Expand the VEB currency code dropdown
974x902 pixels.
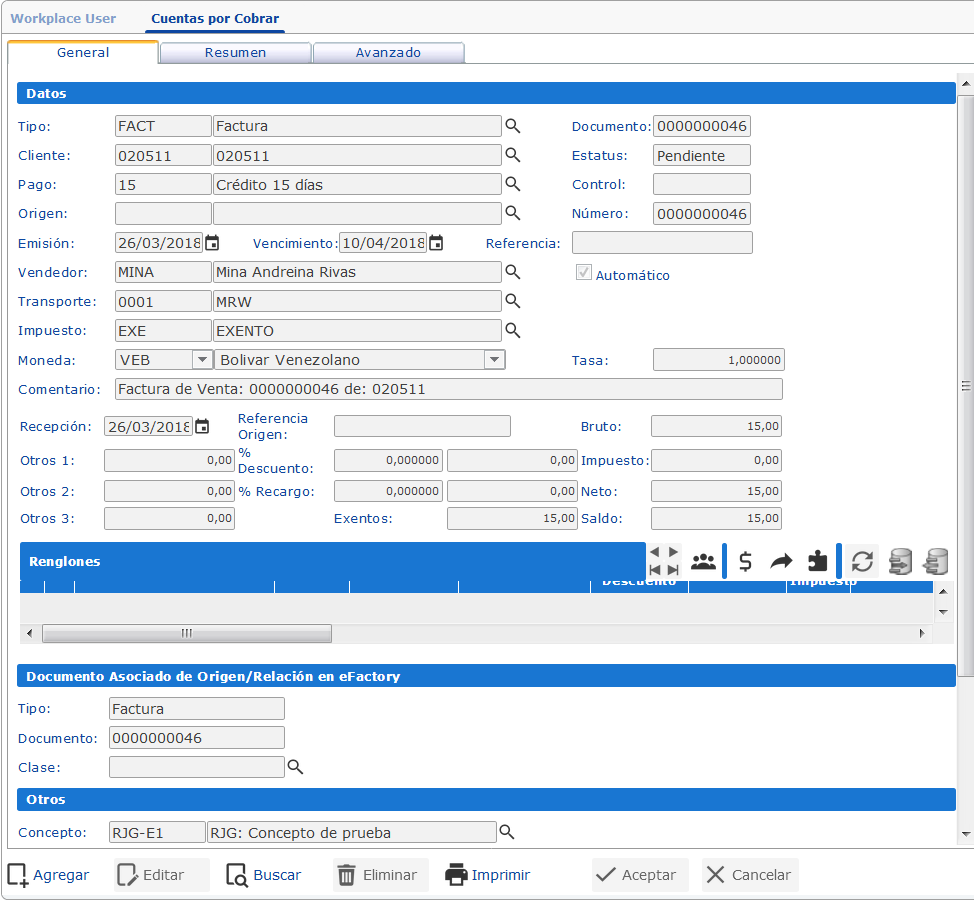tap(201, 360)
